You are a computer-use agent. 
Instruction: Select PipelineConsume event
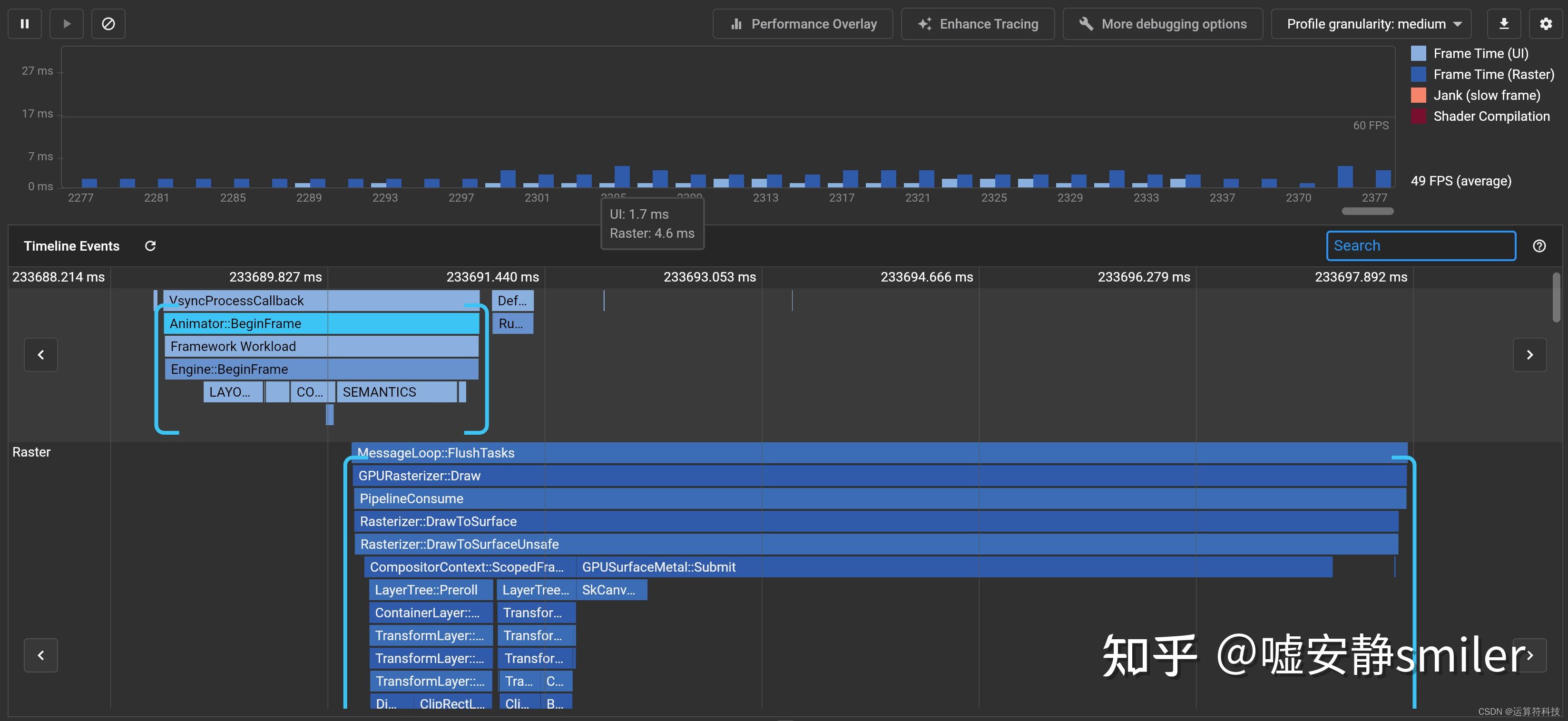(880, 498)
